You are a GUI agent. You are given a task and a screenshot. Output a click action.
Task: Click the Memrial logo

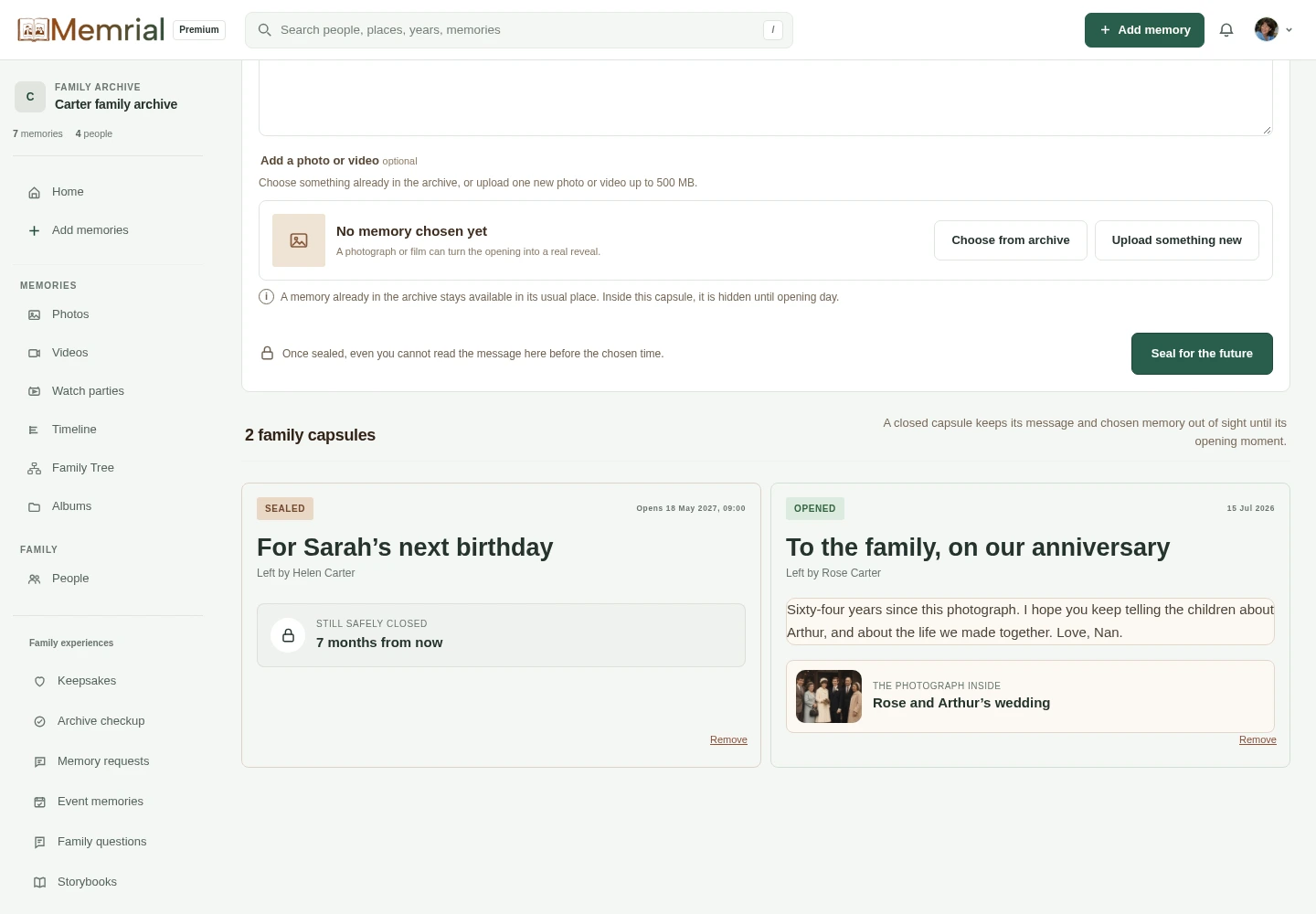point(91,30)
